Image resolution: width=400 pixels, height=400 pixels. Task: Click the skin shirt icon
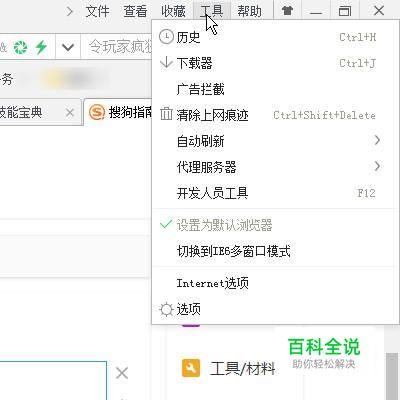[287, 11]
